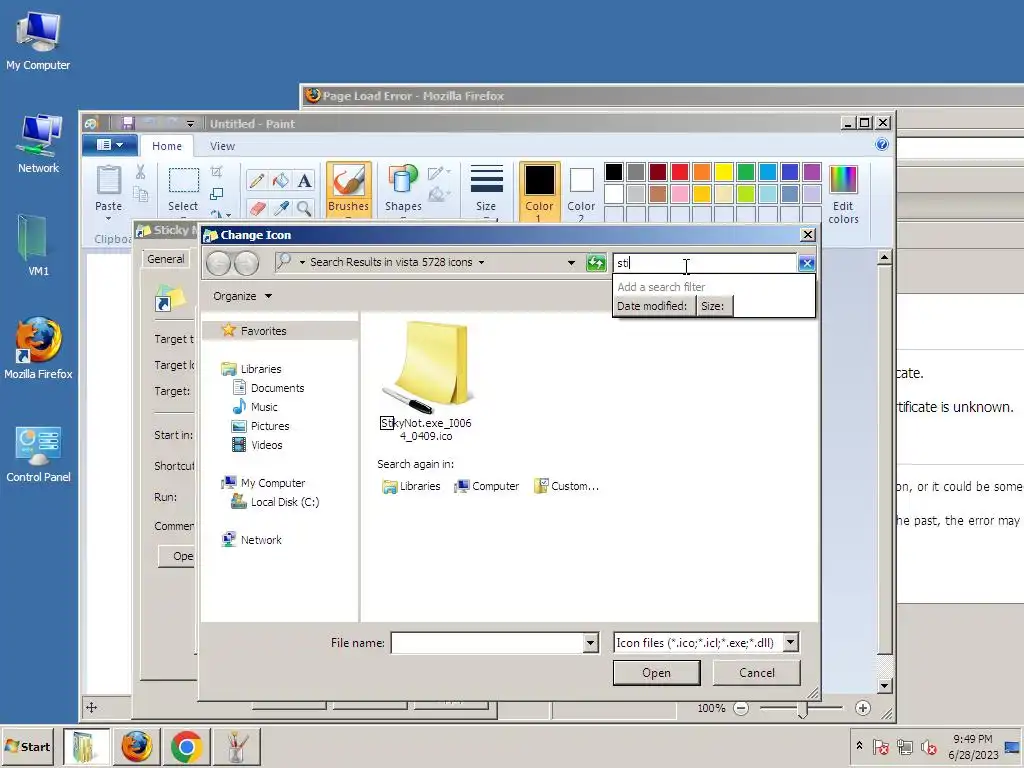This screenshot has height=768, width=1024.
Task: Open the Organize dropdown menu
Action: (242, 296)
